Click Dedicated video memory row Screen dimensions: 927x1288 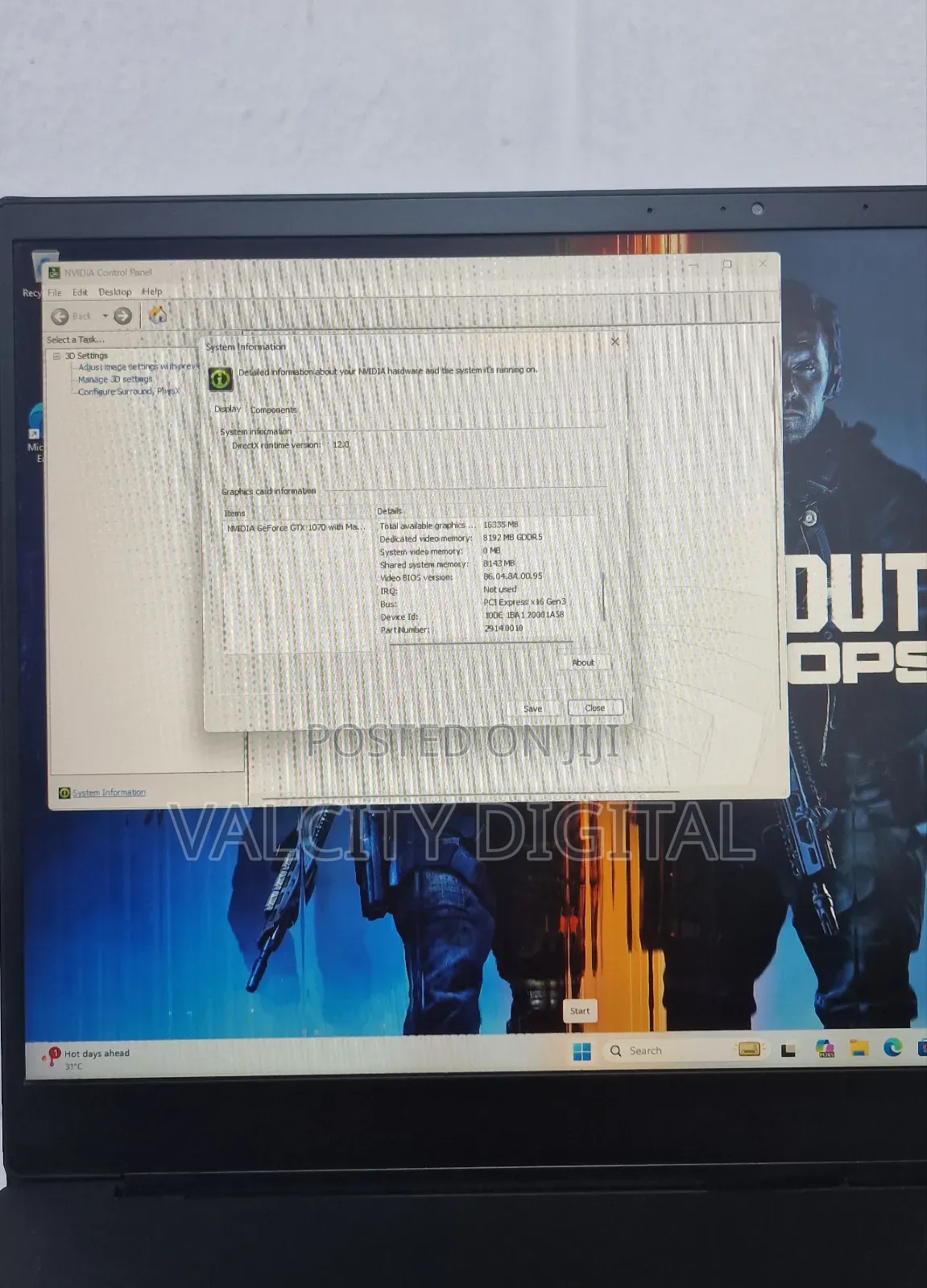461,538
